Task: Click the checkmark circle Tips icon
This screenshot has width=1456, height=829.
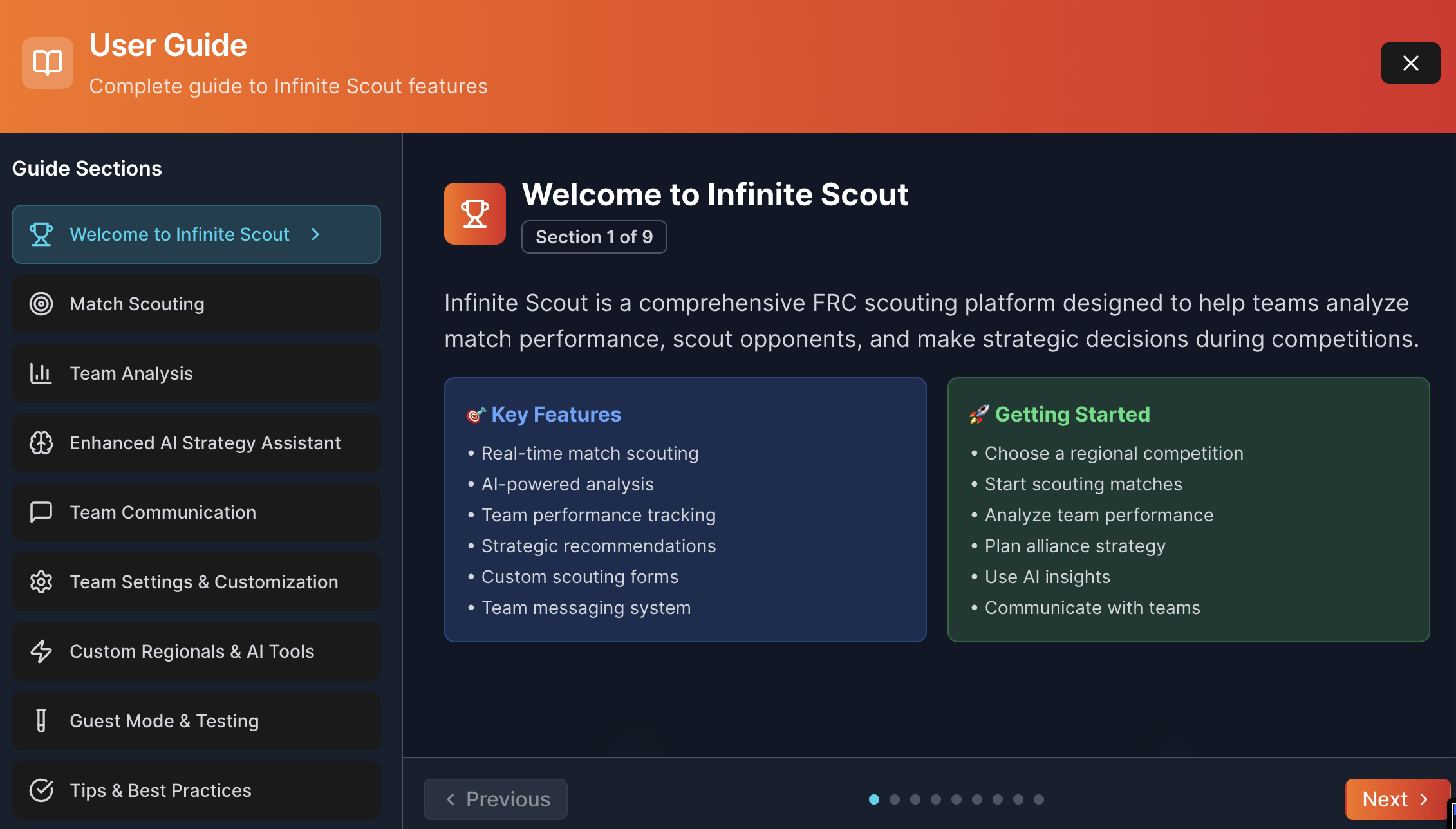Action: (41, 790)
